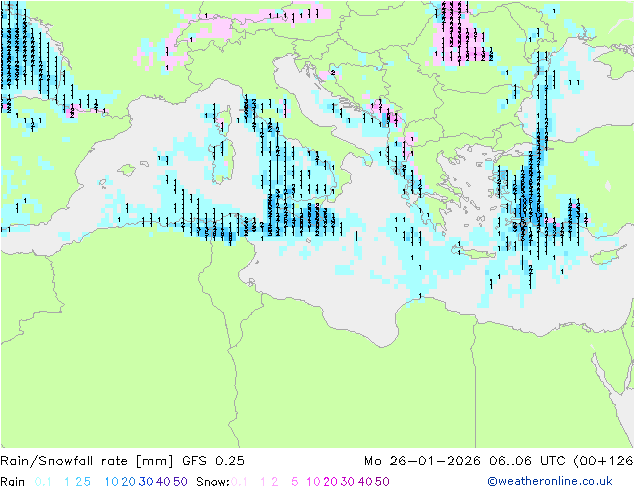Click the "(00+126" forecast offset text
The width and height of the screenshot is (634, 490).
tap(603, 461)
